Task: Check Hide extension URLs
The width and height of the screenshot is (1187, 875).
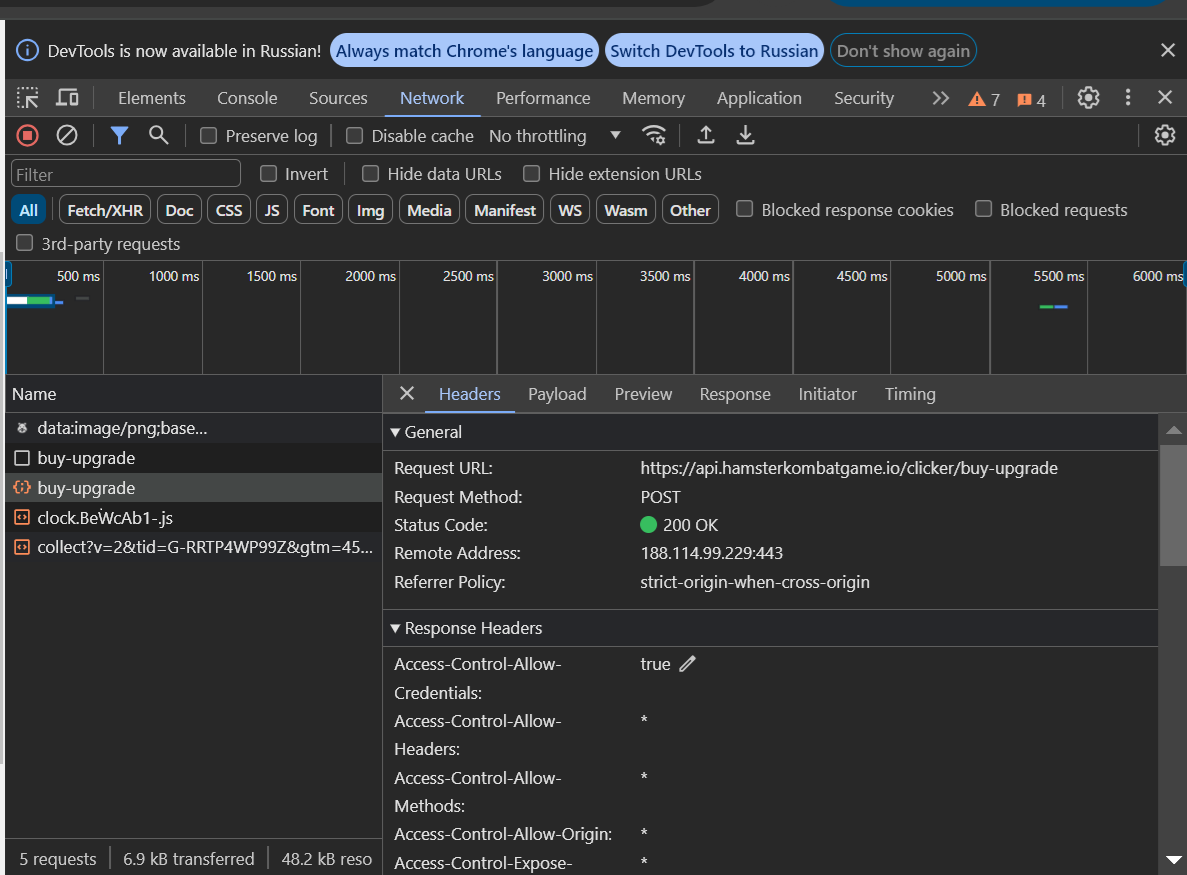Action: click(531, 174)
